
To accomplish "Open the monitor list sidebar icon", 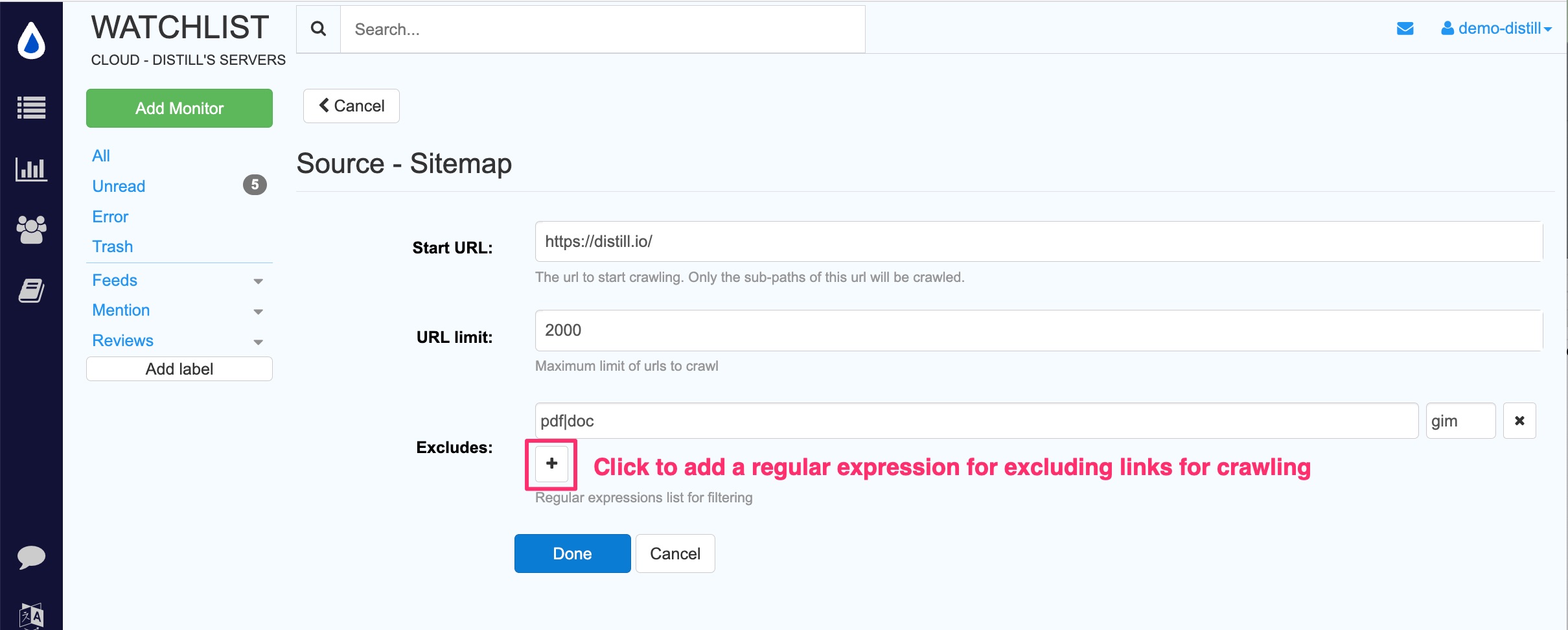I will click(x=30, y=108).
